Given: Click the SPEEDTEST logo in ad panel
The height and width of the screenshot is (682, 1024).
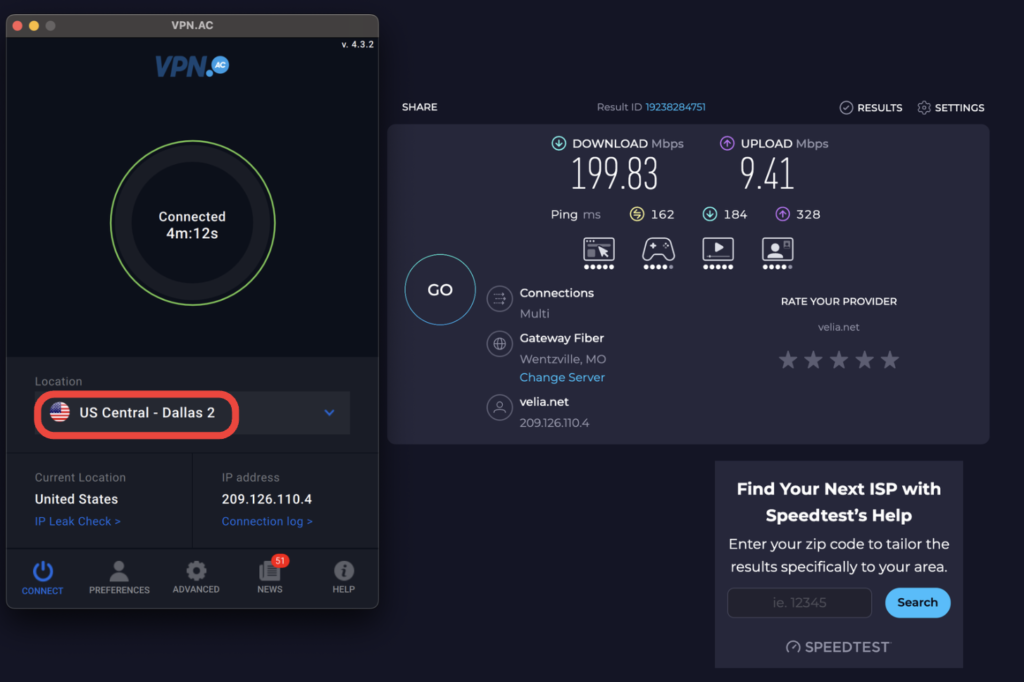Looking at the screenshot, I should pos(838,647).
